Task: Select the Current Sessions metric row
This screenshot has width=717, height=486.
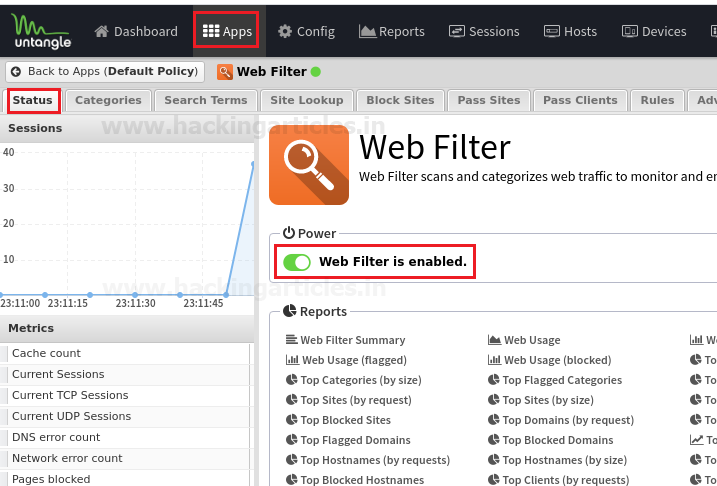Action: point(125,374)
